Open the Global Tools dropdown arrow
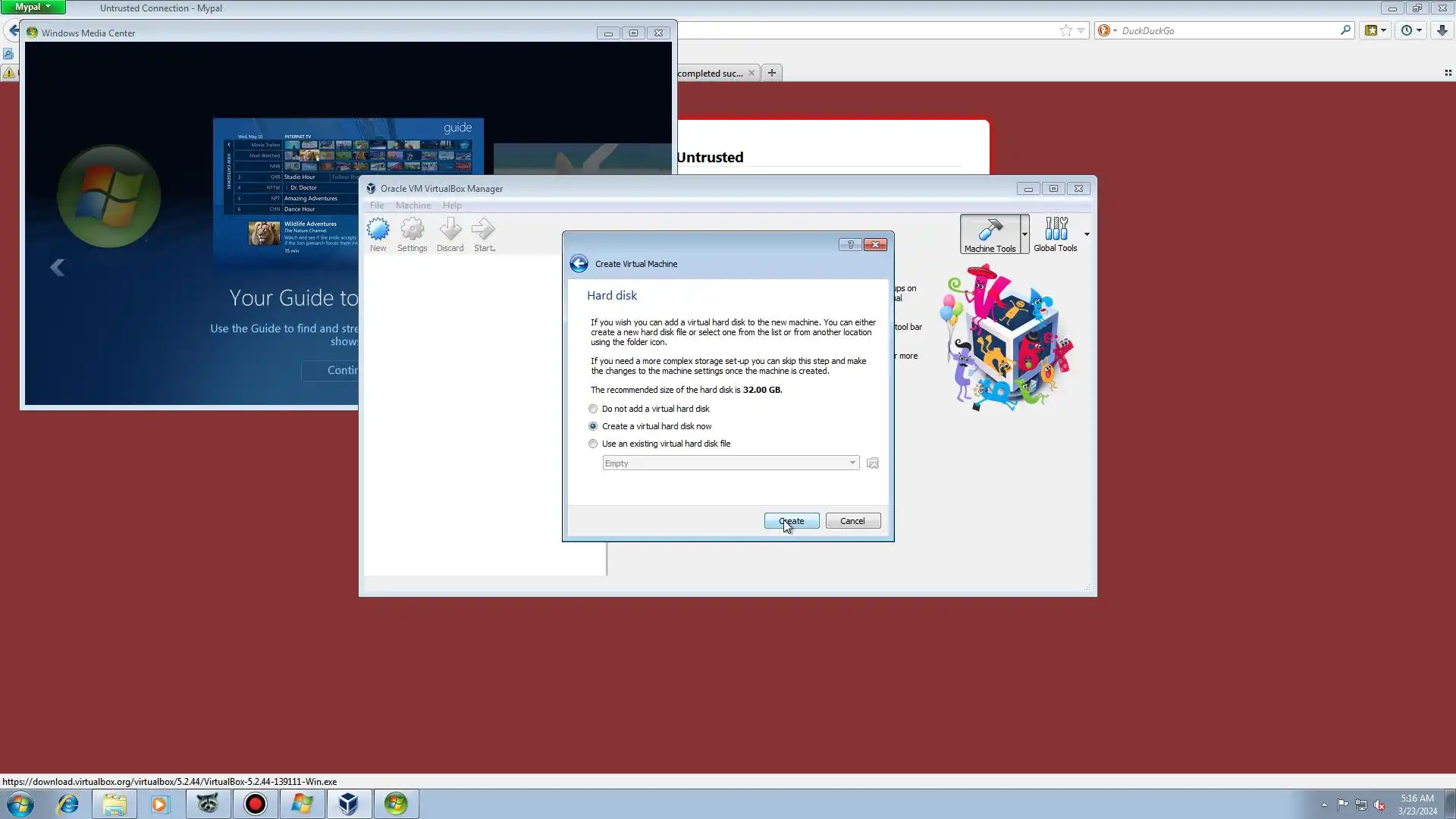The height and width of the screenshot is (819, 1456). point(1087,234)
